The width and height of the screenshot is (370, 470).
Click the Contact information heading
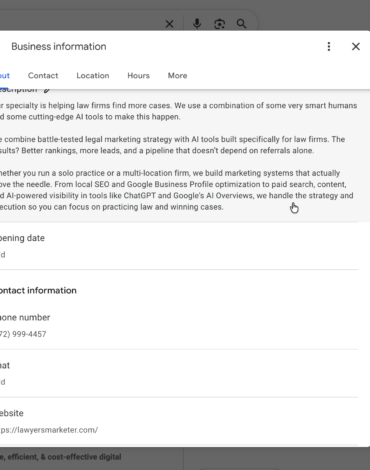(38, 291)
